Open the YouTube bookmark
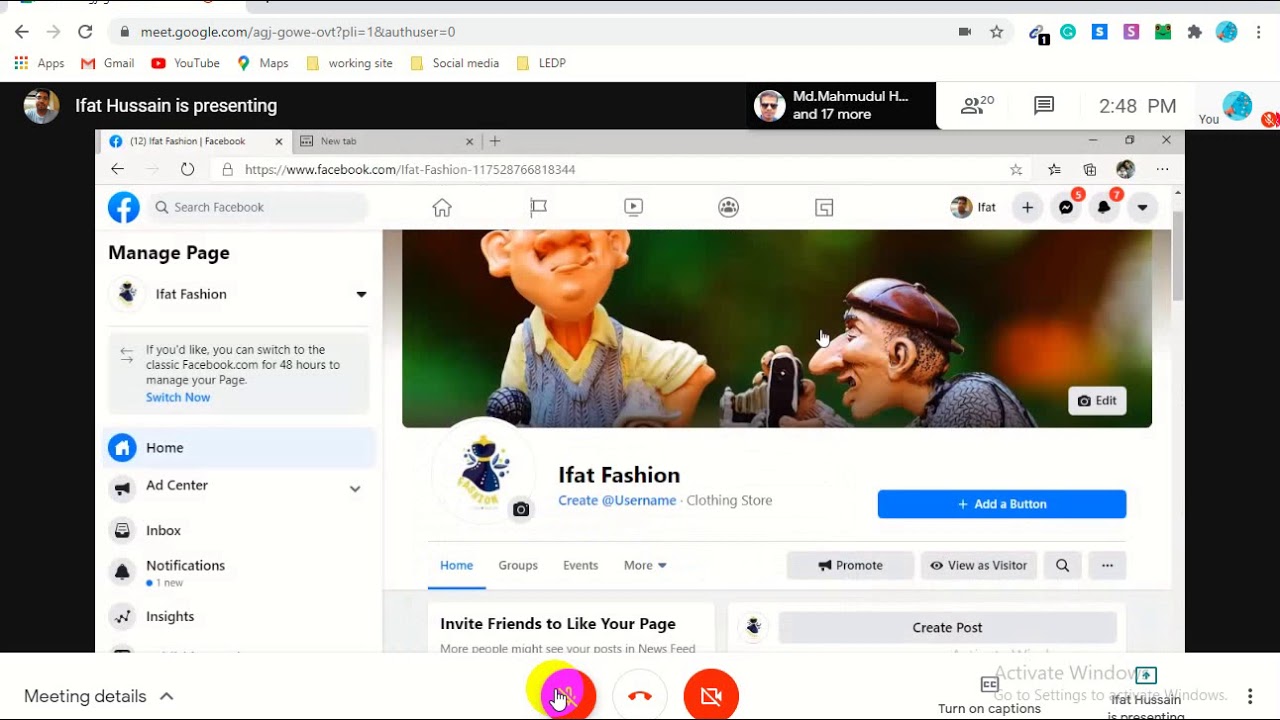The width and height of the screenshot is (1280, 720). (185, 63)
